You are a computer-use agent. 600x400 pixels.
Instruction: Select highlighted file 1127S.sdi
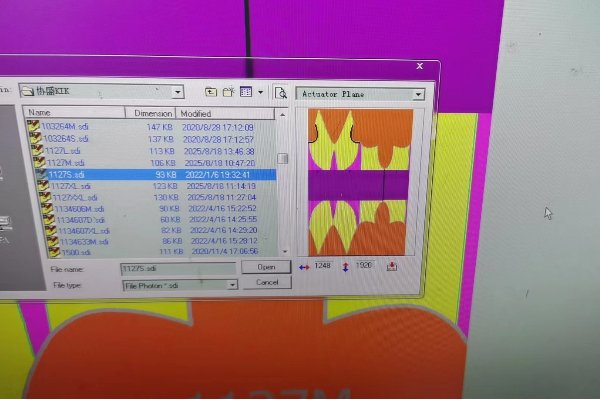point(66,175)
